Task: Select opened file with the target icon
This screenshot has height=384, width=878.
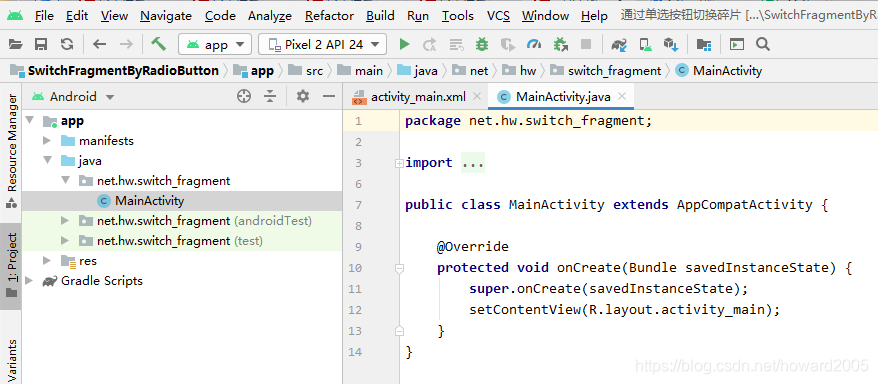Action: pyautogui.click(x=244, y=96)
